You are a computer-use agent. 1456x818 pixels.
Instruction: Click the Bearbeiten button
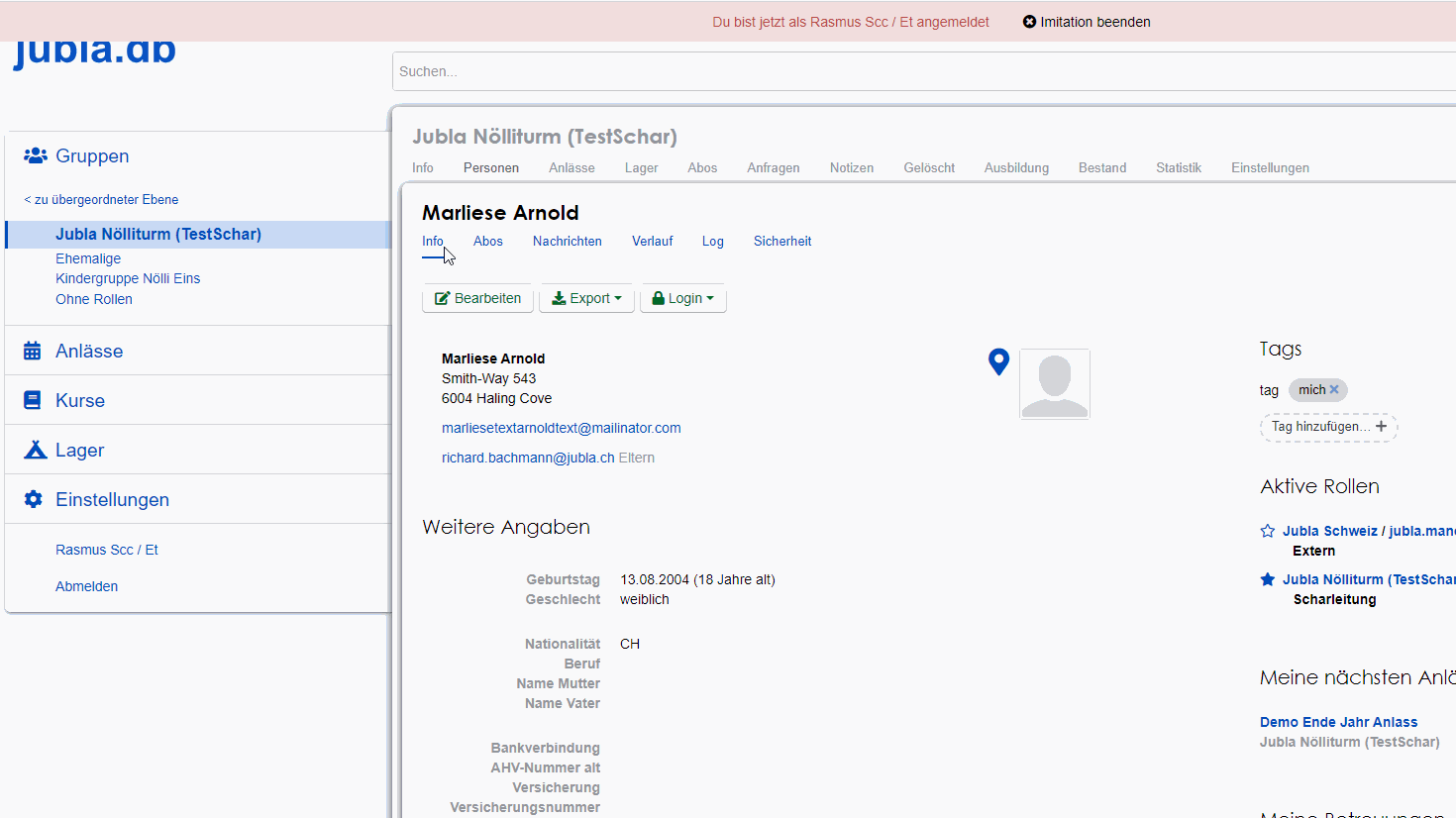pyautogui.click(x=477, y=298)
